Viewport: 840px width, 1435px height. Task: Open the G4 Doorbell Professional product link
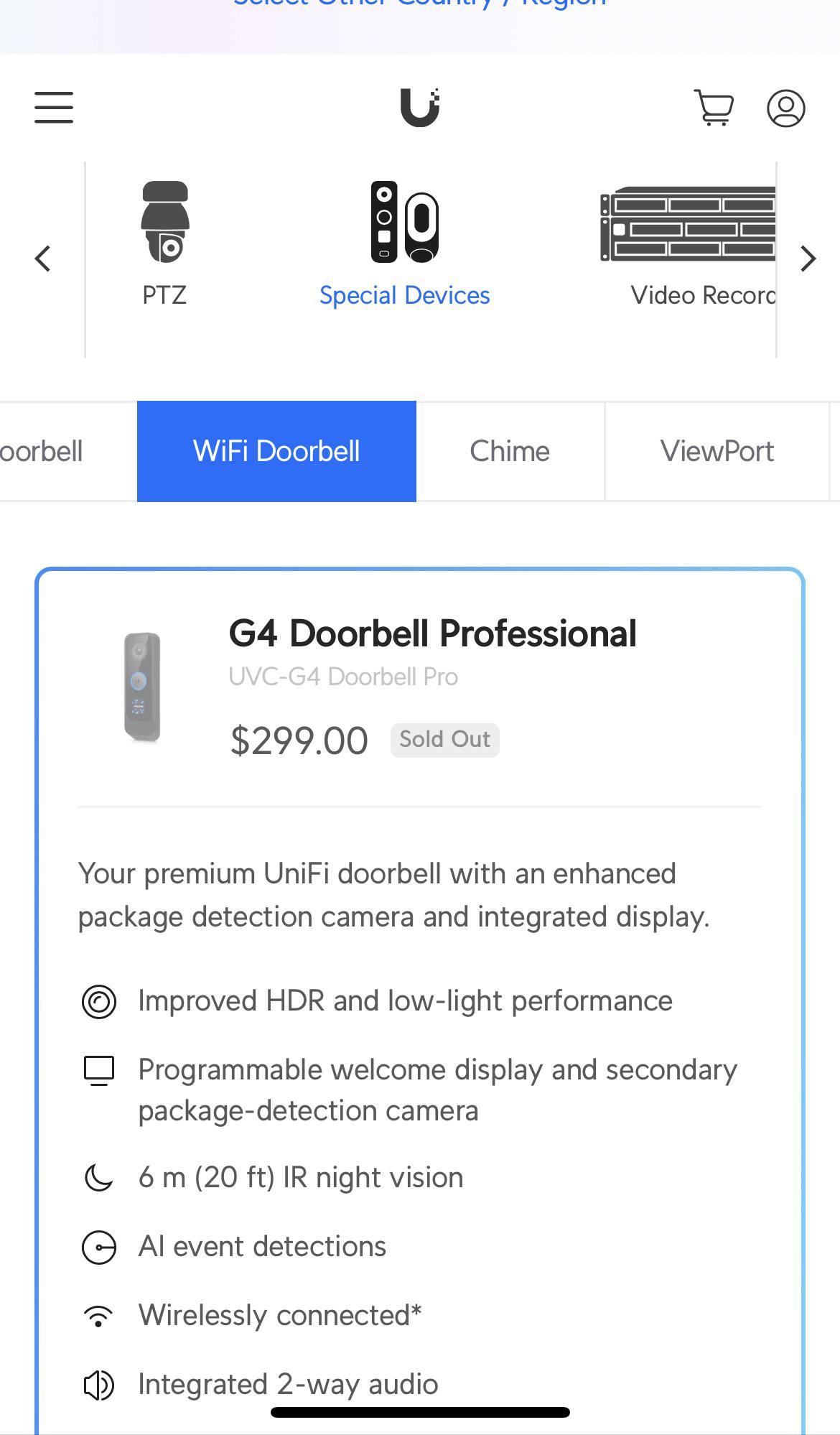point(432,633)
